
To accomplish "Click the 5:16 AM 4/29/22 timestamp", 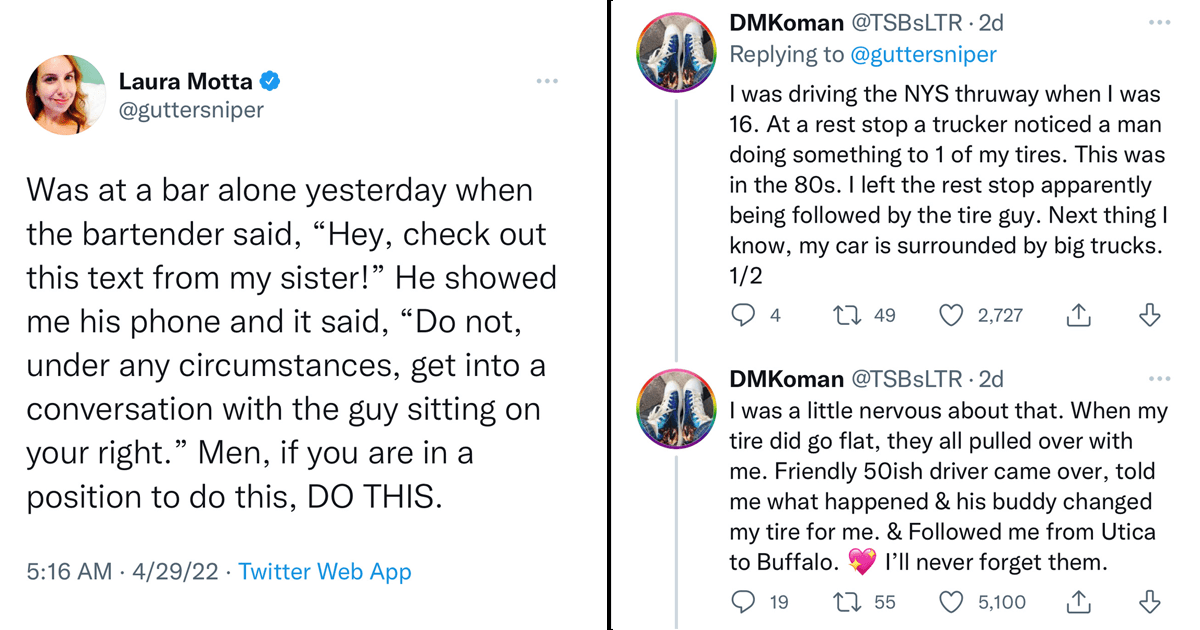I will pyautogui.click(x=120, y=572).
